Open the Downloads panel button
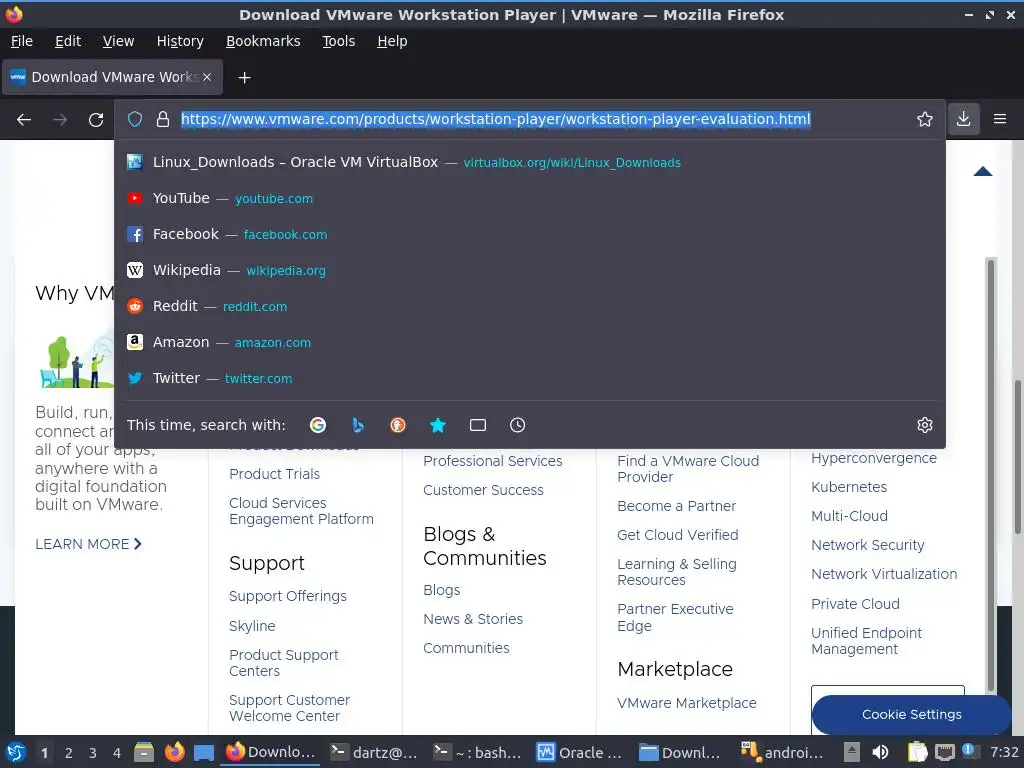Screen dimensions: 1024x768 [963, 119]
